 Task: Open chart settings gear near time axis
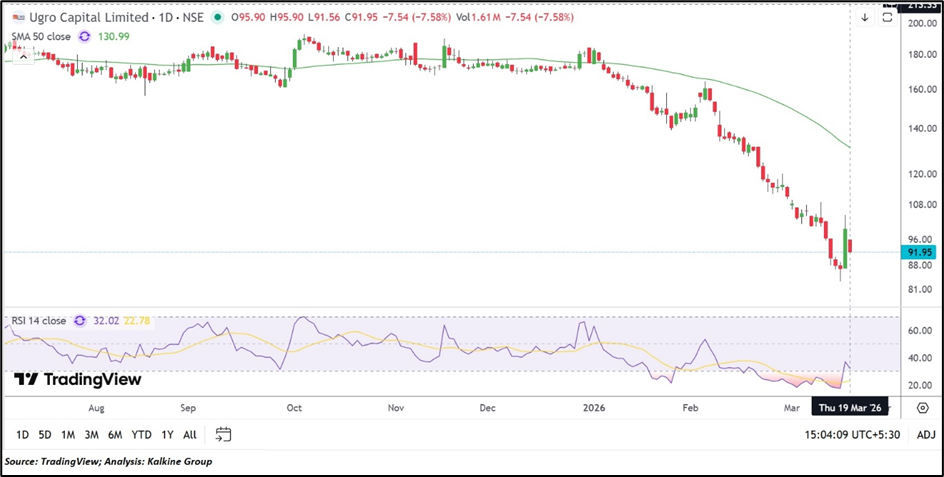coord(922,408)
